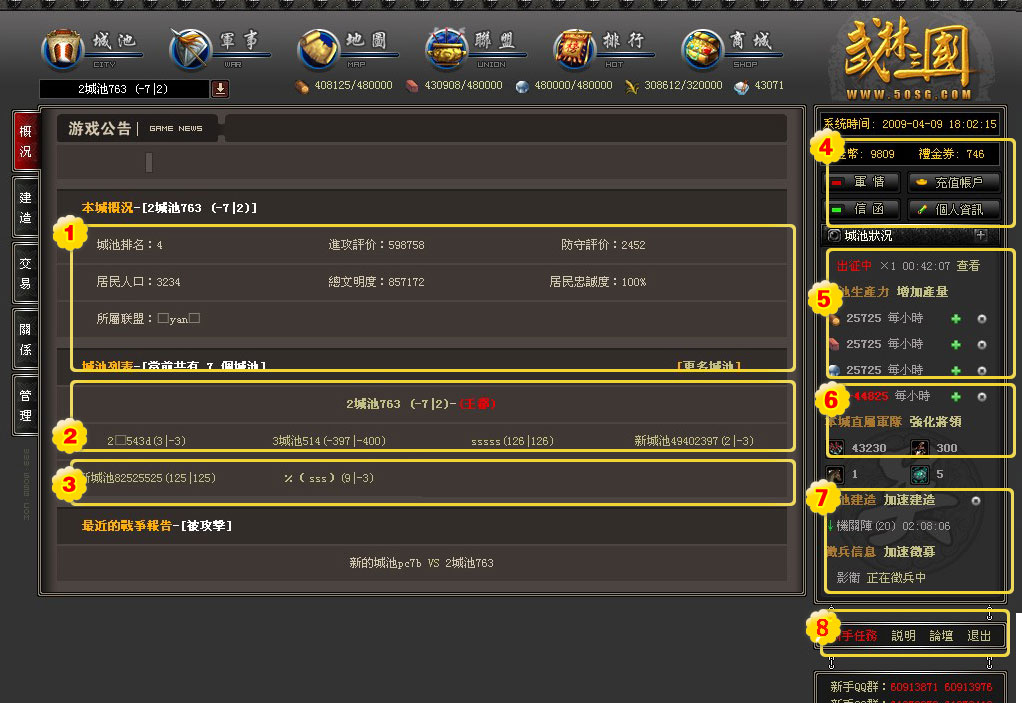This screenshot has width=1022, height=703.
Task: Click green plus on the -44825 row
Action: click(956, 397)
